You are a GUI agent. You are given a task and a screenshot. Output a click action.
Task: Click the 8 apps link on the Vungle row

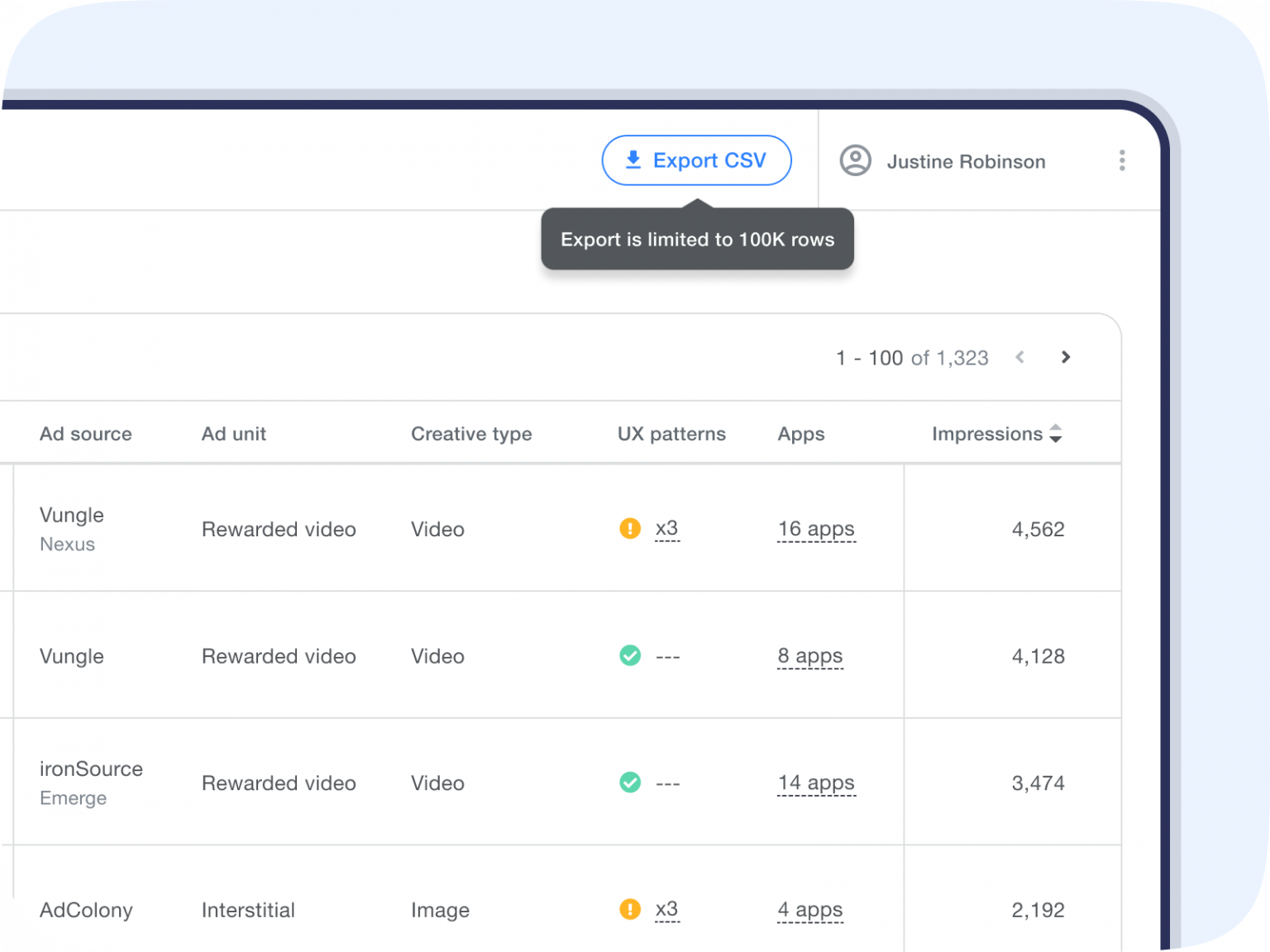click(x=810, y=655)
